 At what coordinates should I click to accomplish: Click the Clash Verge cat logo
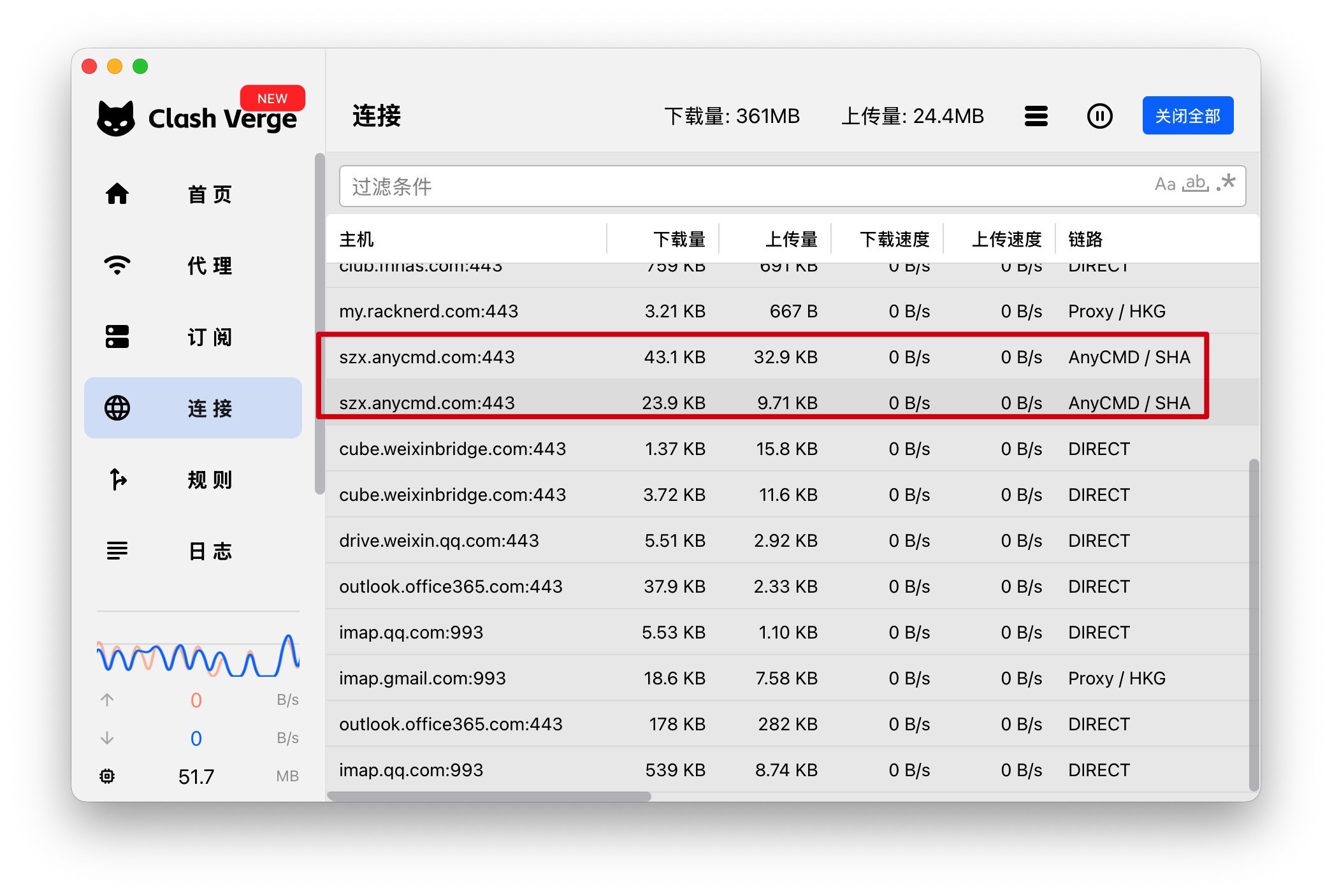pyautogui.click(x=116, y=119)
